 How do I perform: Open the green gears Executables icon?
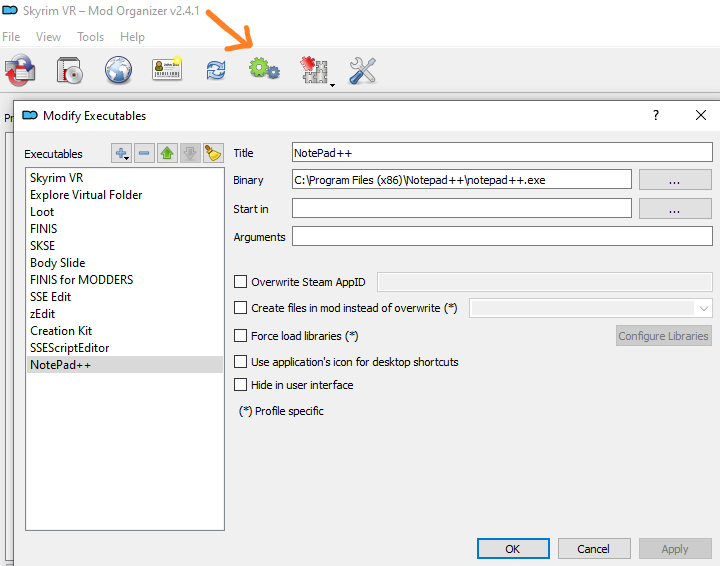pyautogui.click(x=264, y=69)
